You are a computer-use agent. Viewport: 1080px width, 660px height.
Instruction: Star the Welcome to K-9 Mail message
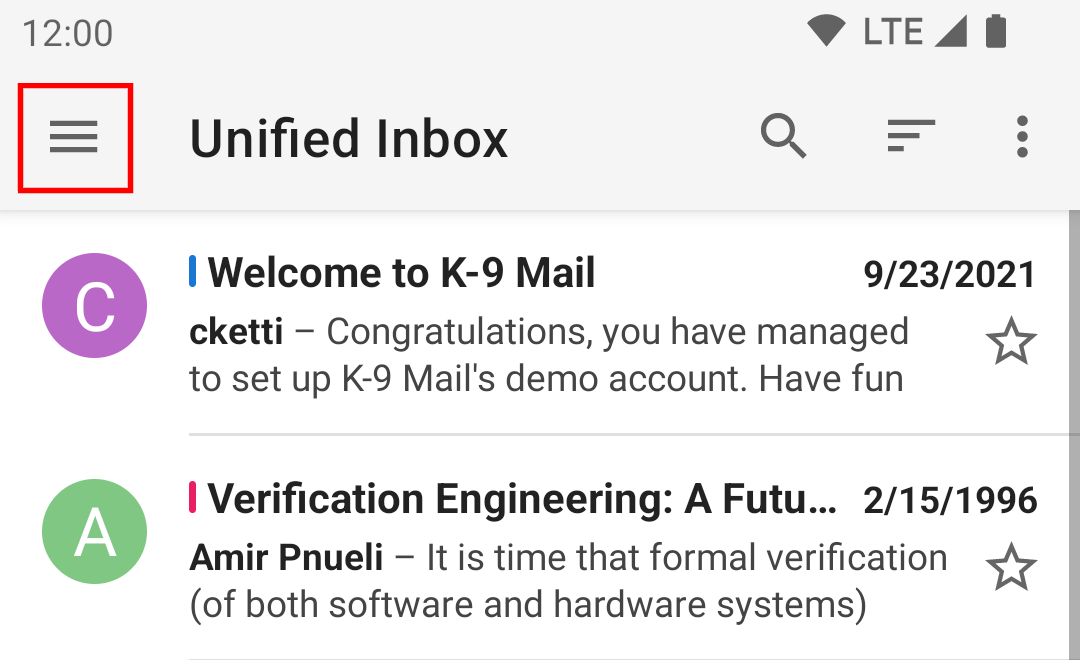1011,340
